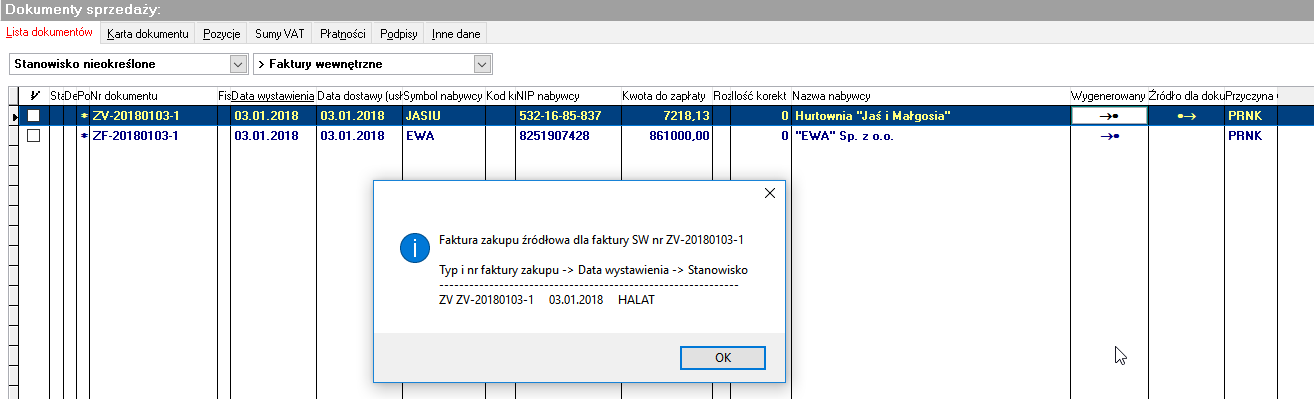Expand the Stanowisko nieokreślone dropdown
This screenshot has height=399, width=1314.
tap(238, 64)
